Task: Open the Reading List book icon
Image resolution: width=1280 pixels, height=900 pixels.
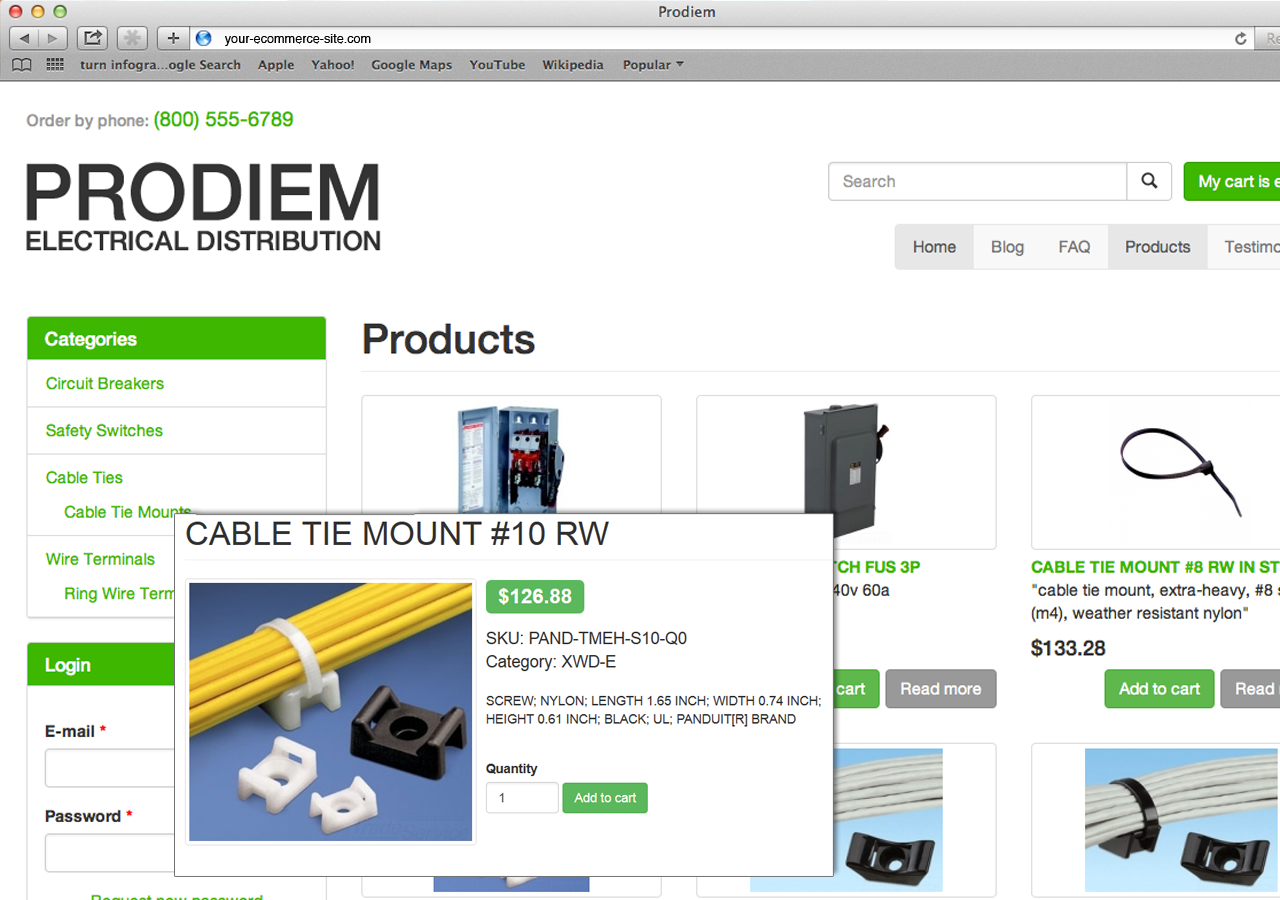Action: (22, 64)
